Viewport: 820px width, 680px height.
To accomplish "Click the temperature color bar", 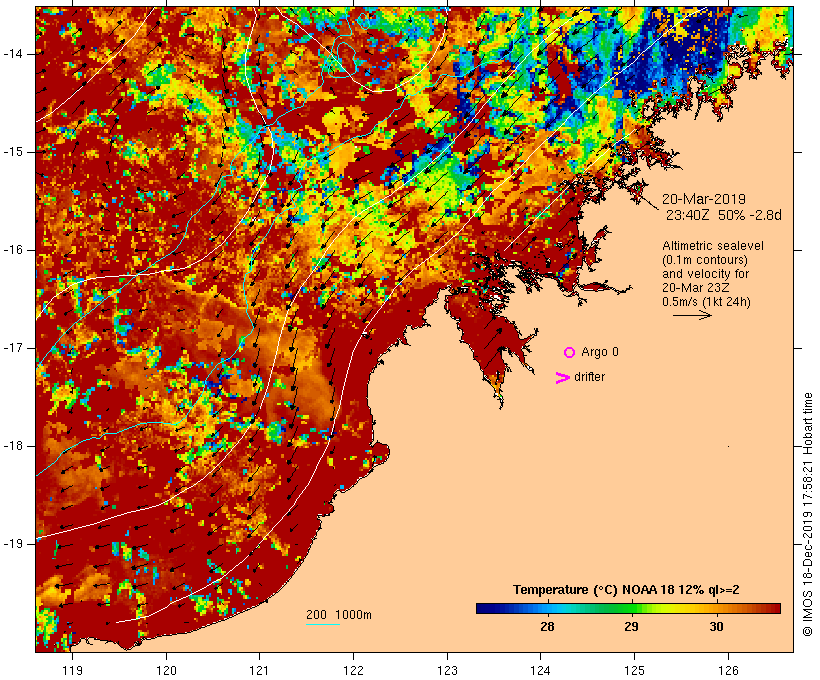I will point(628,608).
